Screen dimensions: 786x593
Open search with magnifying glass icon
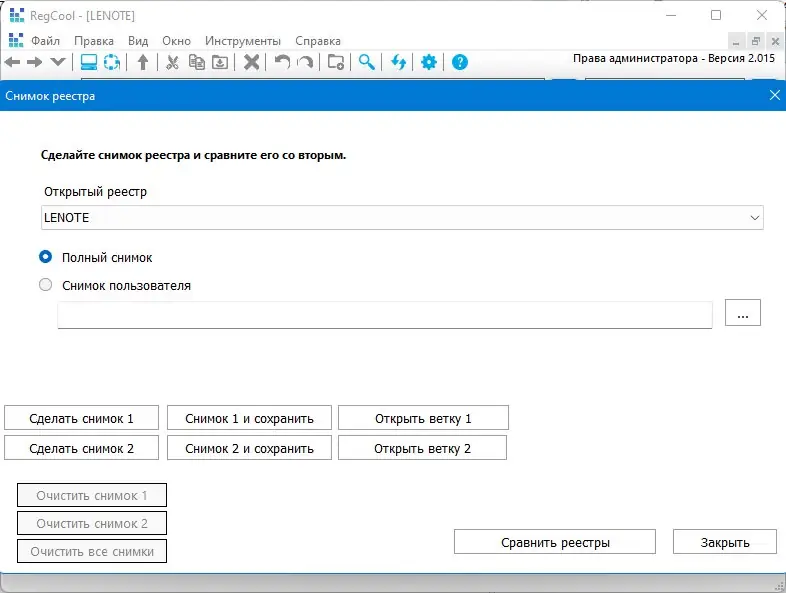click(x=366, y=62)
